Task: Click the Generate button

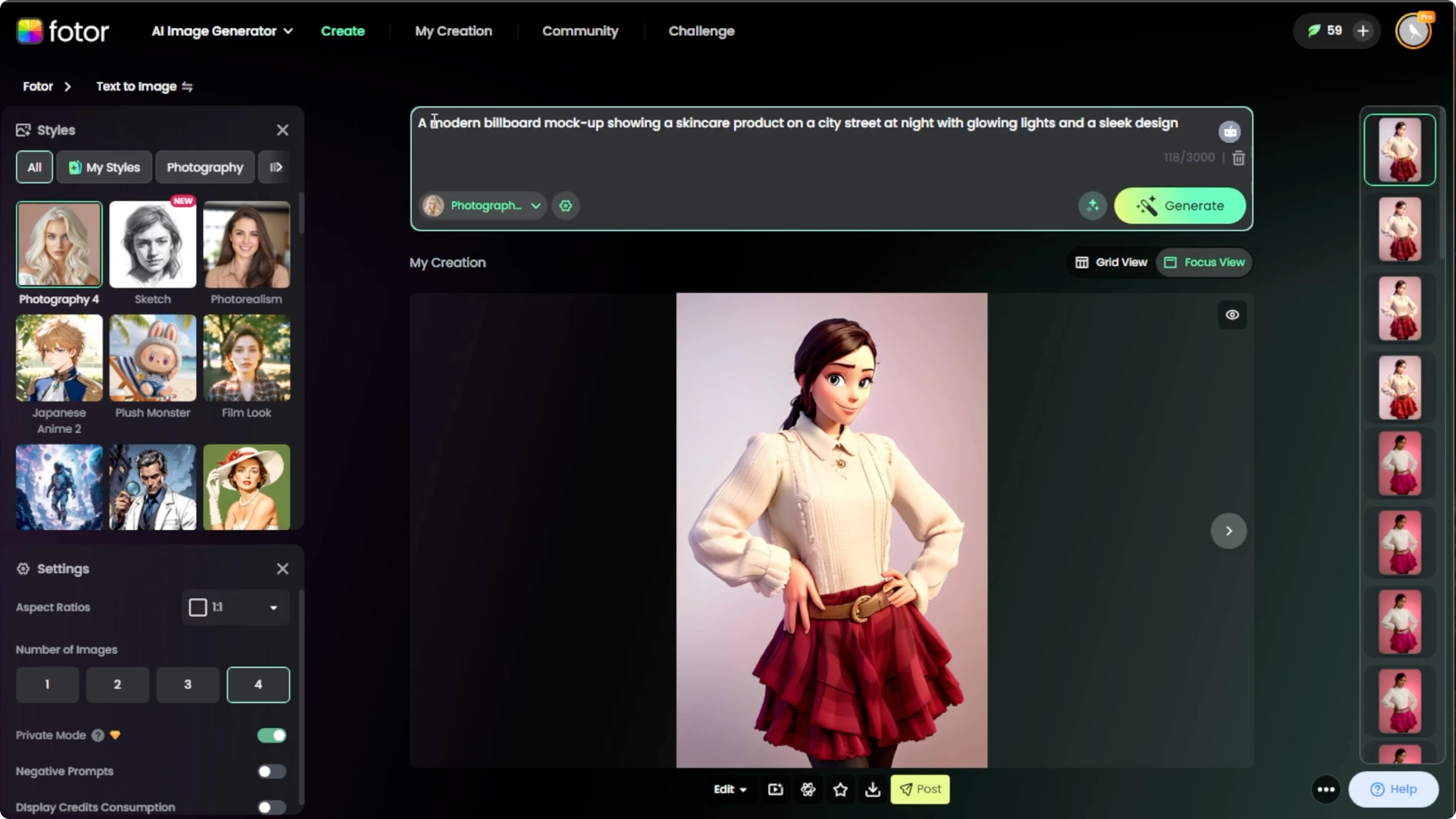Action: [x=1179, y=206]
